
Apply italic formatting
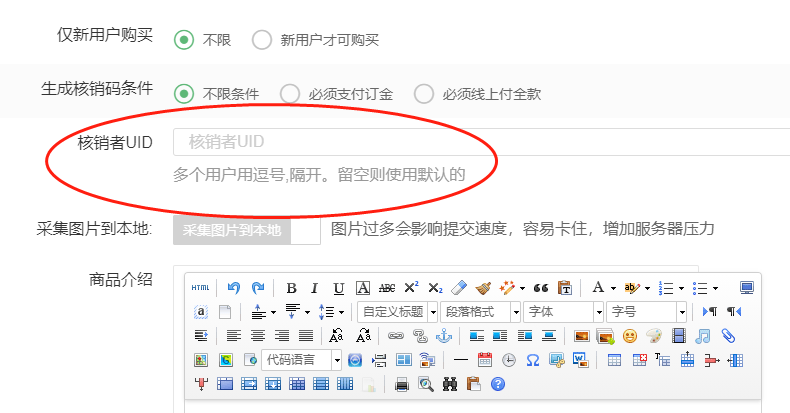pos(315,288)
